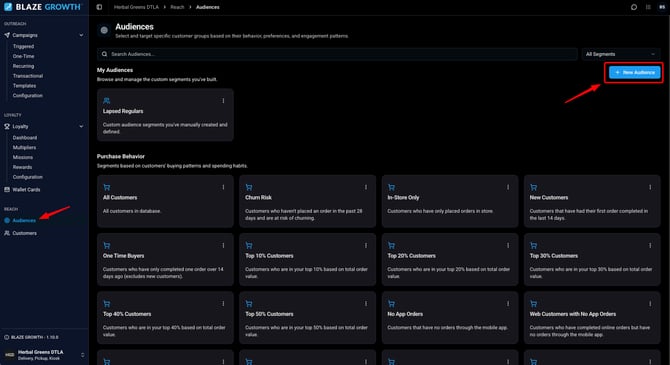
Task: Go to Audiences in the sidebar
Action: coord(24,221)
